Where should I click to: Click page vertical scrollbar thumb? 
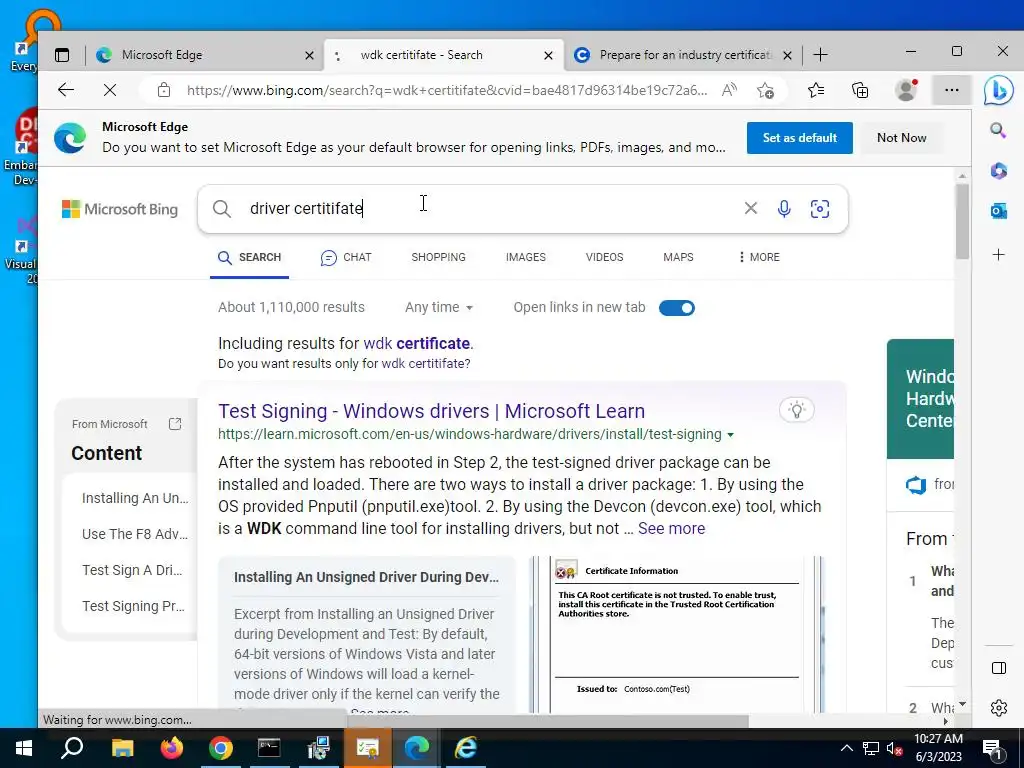pyautogui.click(x=962, y=221)
